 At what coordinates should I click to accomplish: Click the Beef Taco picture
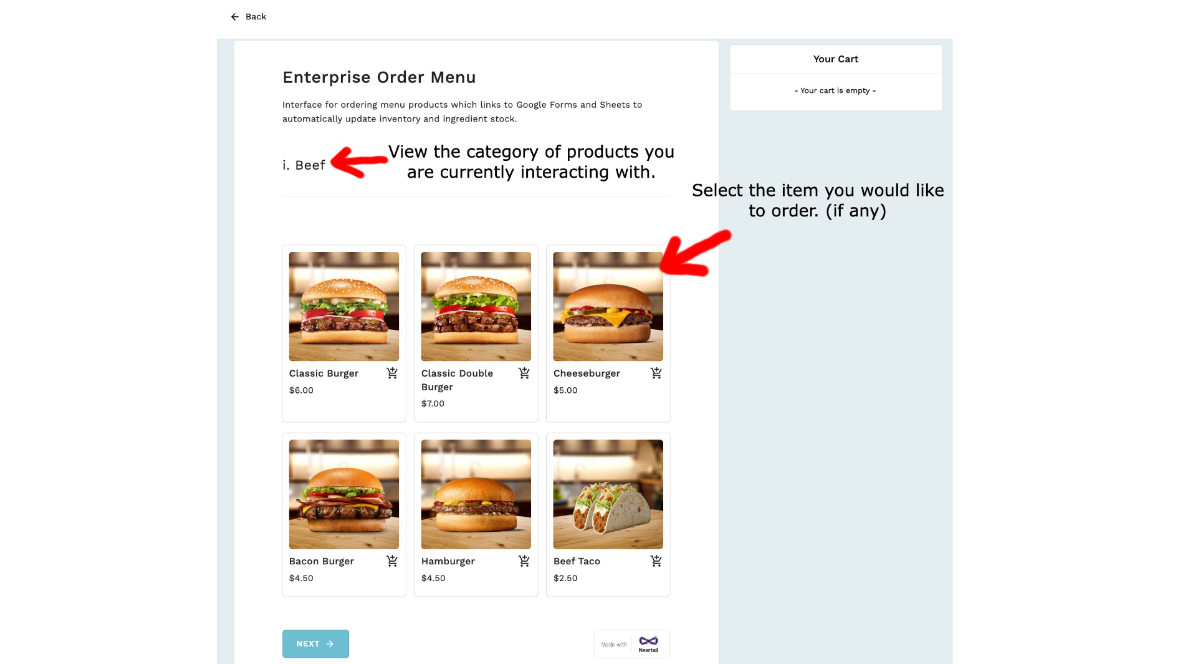(608, 494)
